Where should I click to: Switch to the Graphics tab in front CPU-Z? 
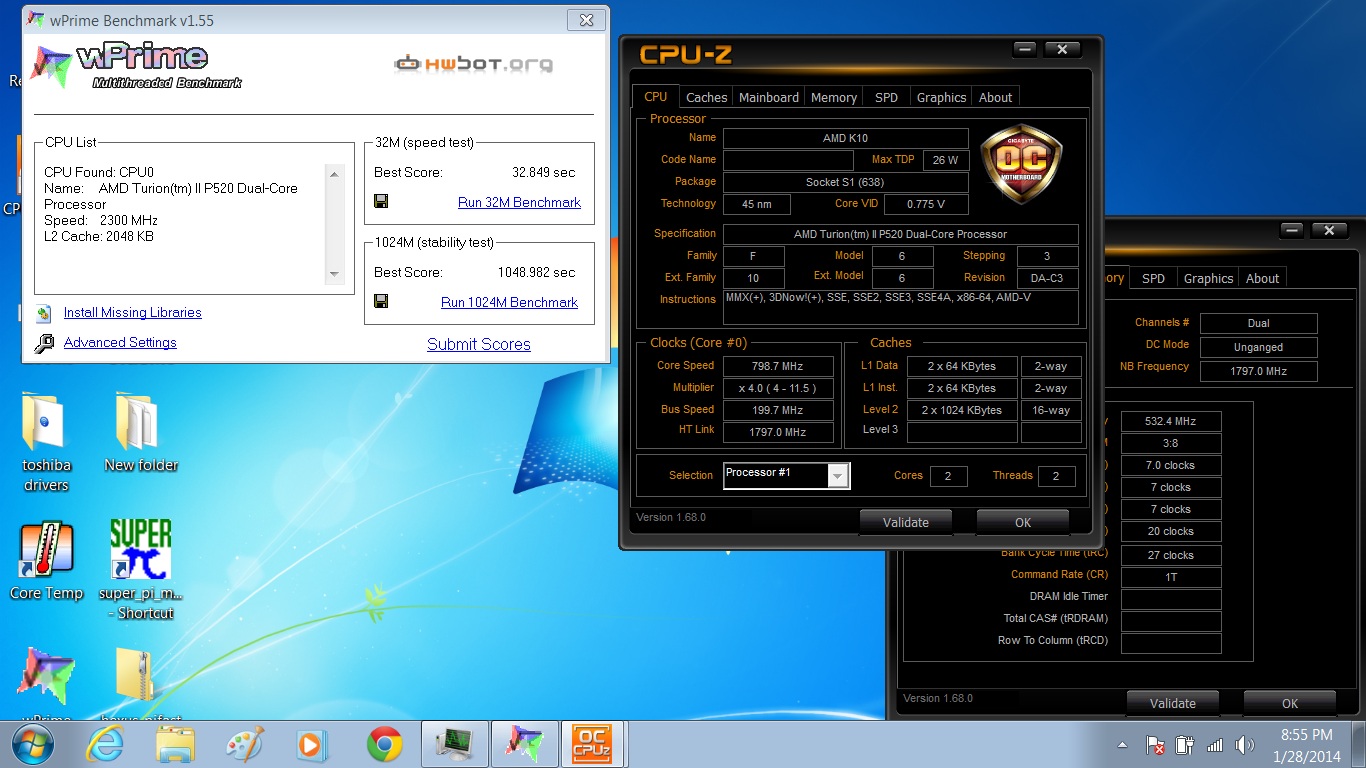tap(942, 97)
